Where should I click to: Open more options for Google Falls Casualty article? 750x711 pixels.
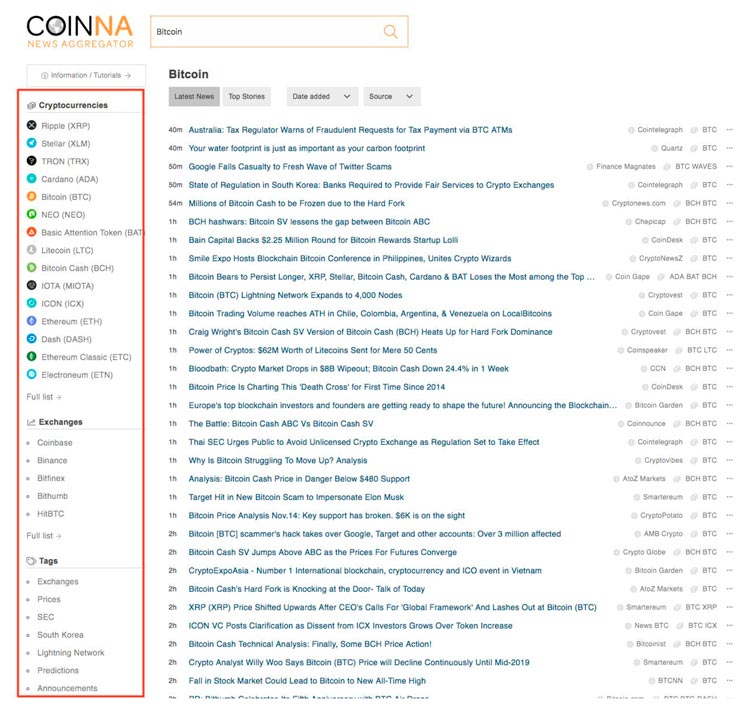(729, 167)
